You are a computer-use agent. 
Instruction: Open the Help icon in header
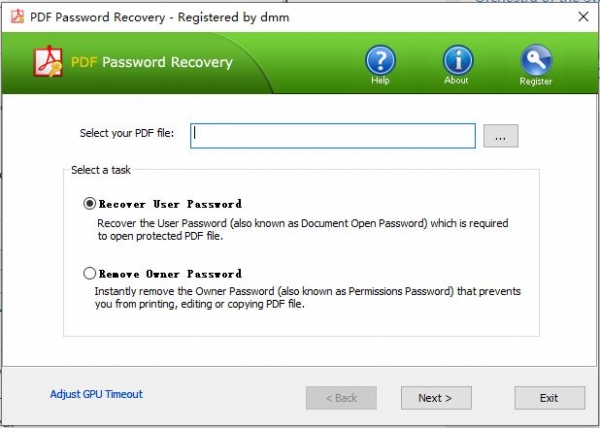click(x=380, y=59)
